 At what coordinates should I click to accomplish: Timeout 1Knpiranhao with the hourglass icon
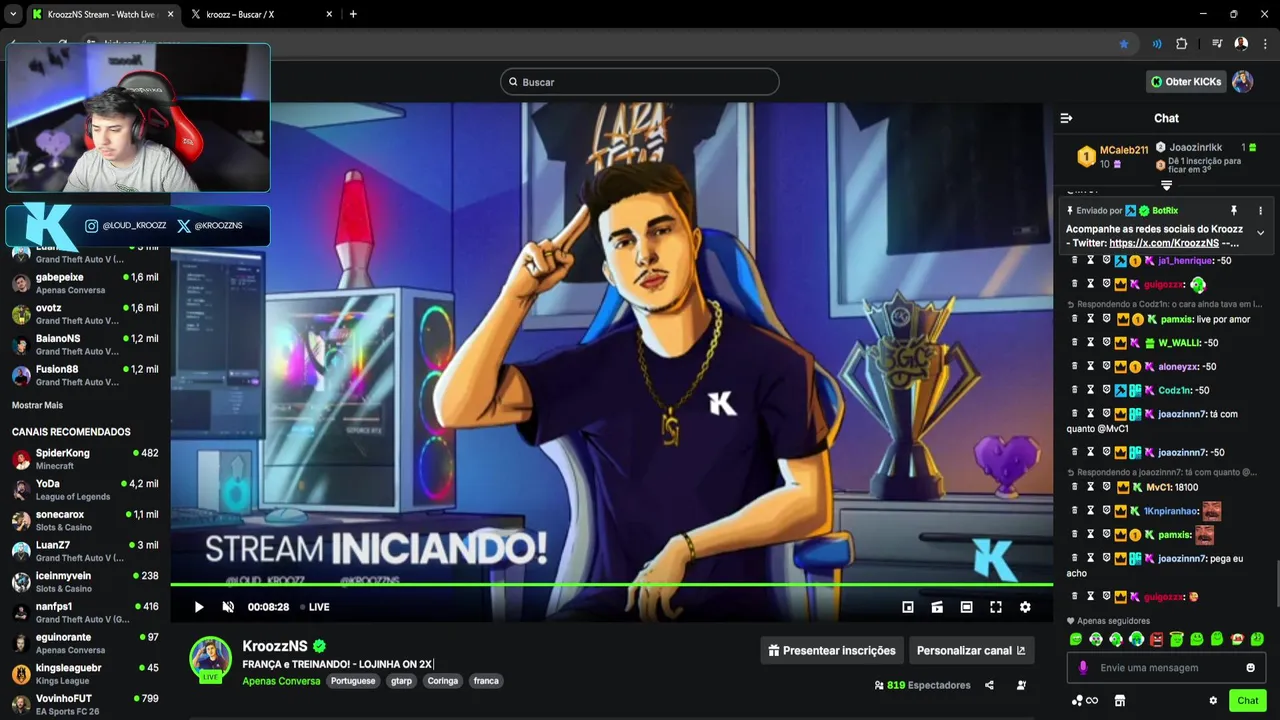[1091, 511]
